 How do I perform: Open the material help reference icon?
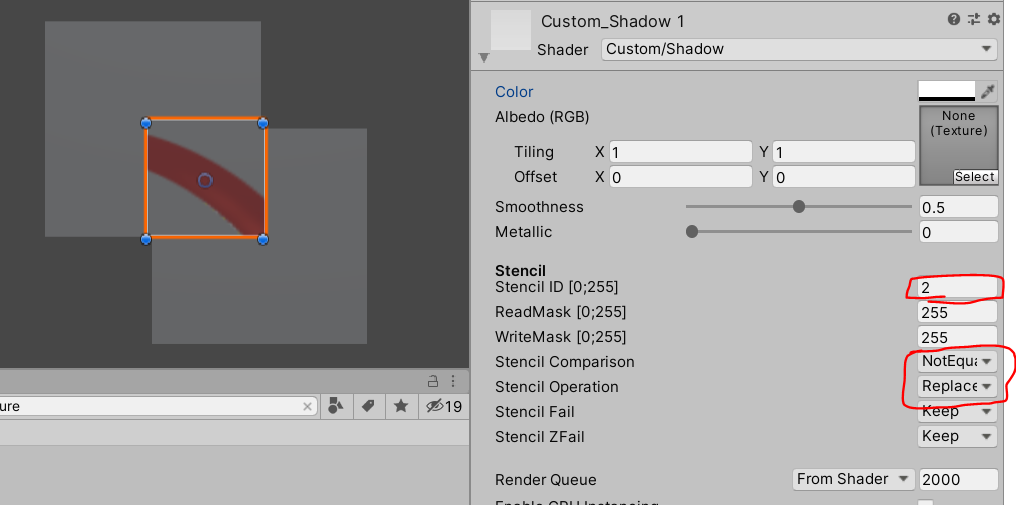tap(953, 19)
